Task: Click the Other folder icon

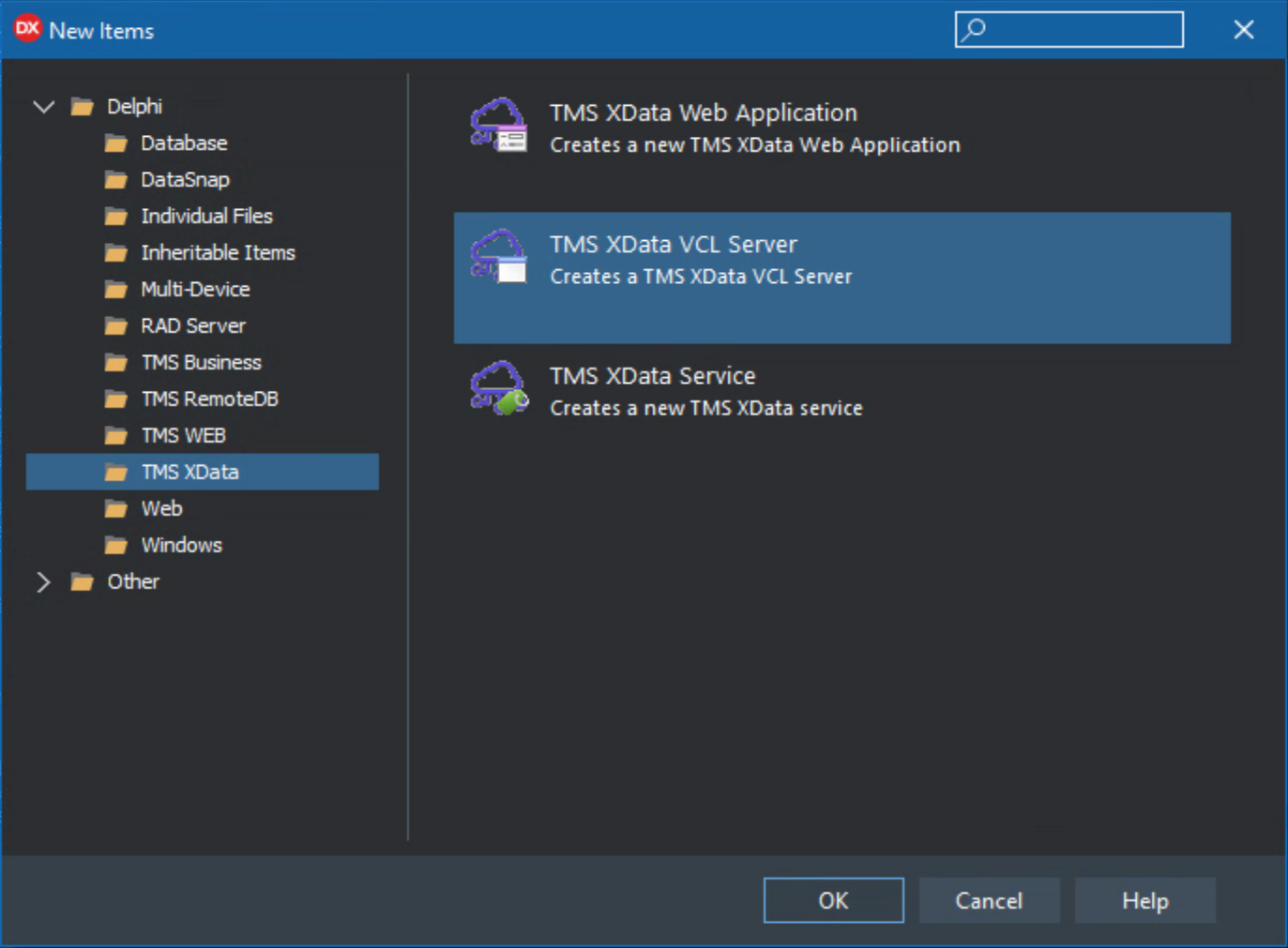Action: tap(83, 582)
